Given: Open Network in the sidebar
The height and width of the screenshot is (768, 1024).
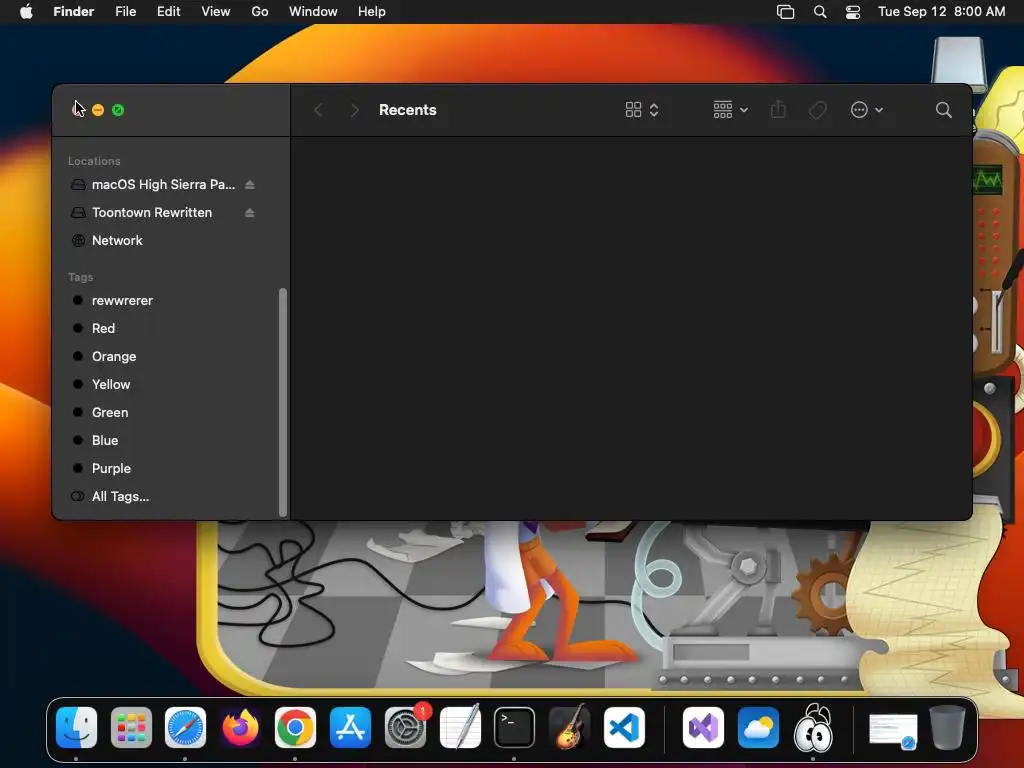Looking at the screenshot, I should click(163, 241).
